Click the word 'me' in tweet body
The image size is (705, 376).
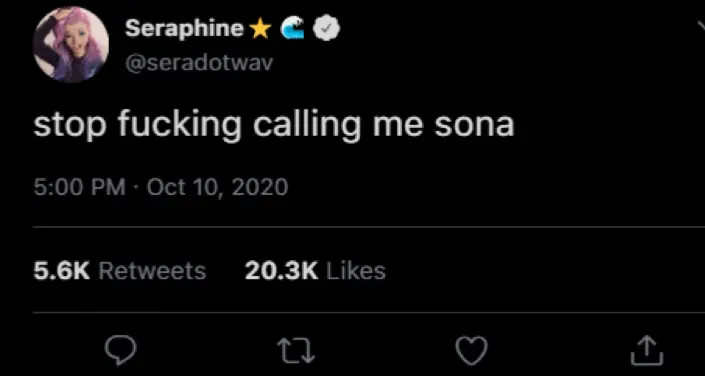[x=397, y=126]
